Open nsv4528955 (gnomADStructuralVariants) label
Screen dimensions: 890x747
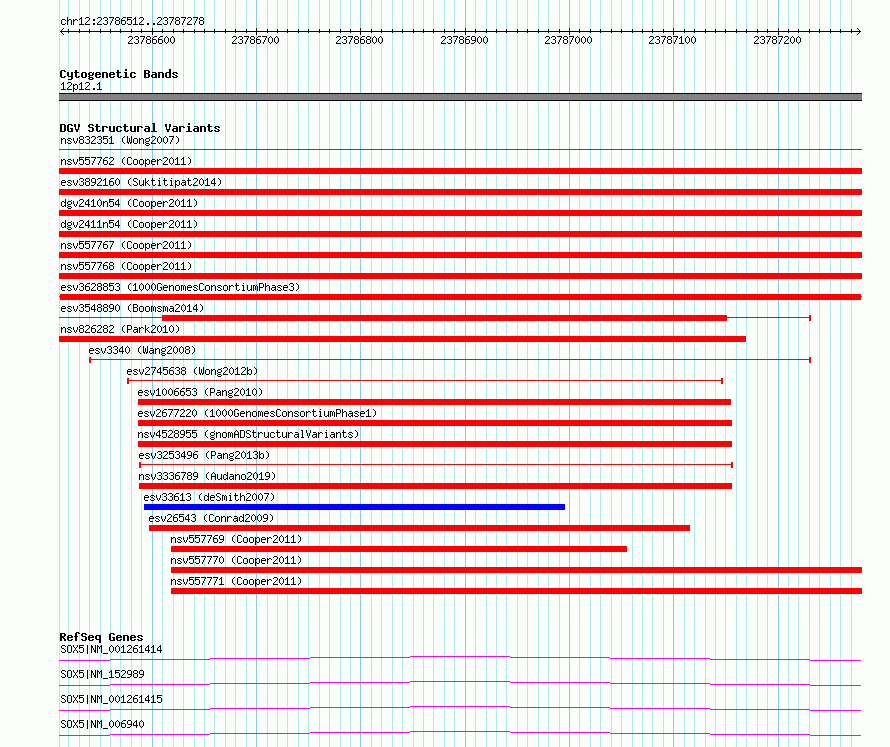pyautogui.click(x=248, y=434)
